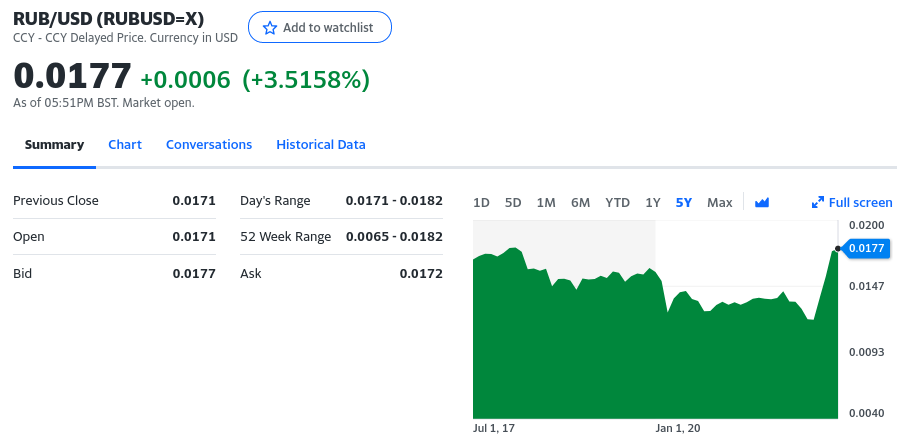The height and width of the screenshot is (443, 897).
Task: Add RUB/USD to watchlist
Action: (x=320, y=27)
